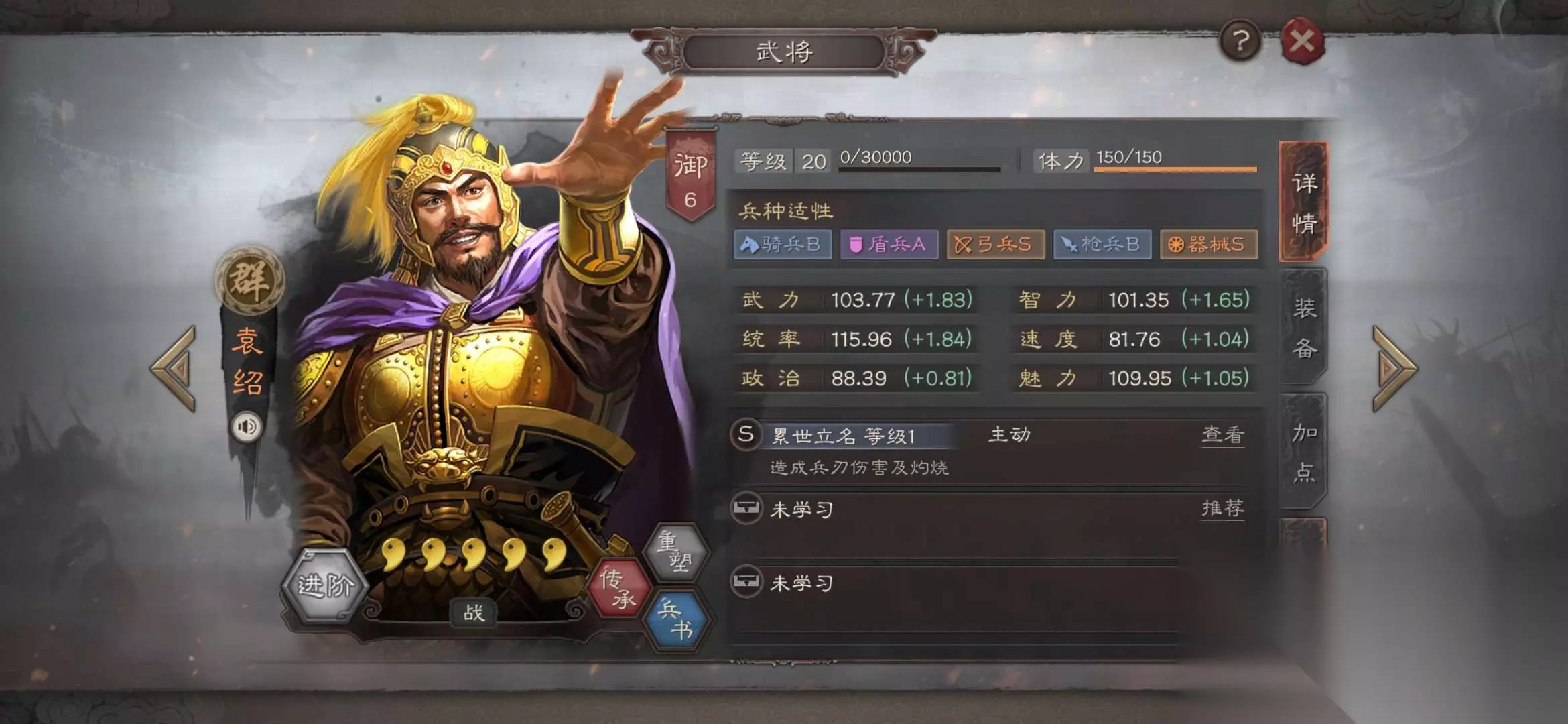Click 查看 for 累世立名 skill
Viewport: 1568px width, 724px height.
coord(1223,435)
